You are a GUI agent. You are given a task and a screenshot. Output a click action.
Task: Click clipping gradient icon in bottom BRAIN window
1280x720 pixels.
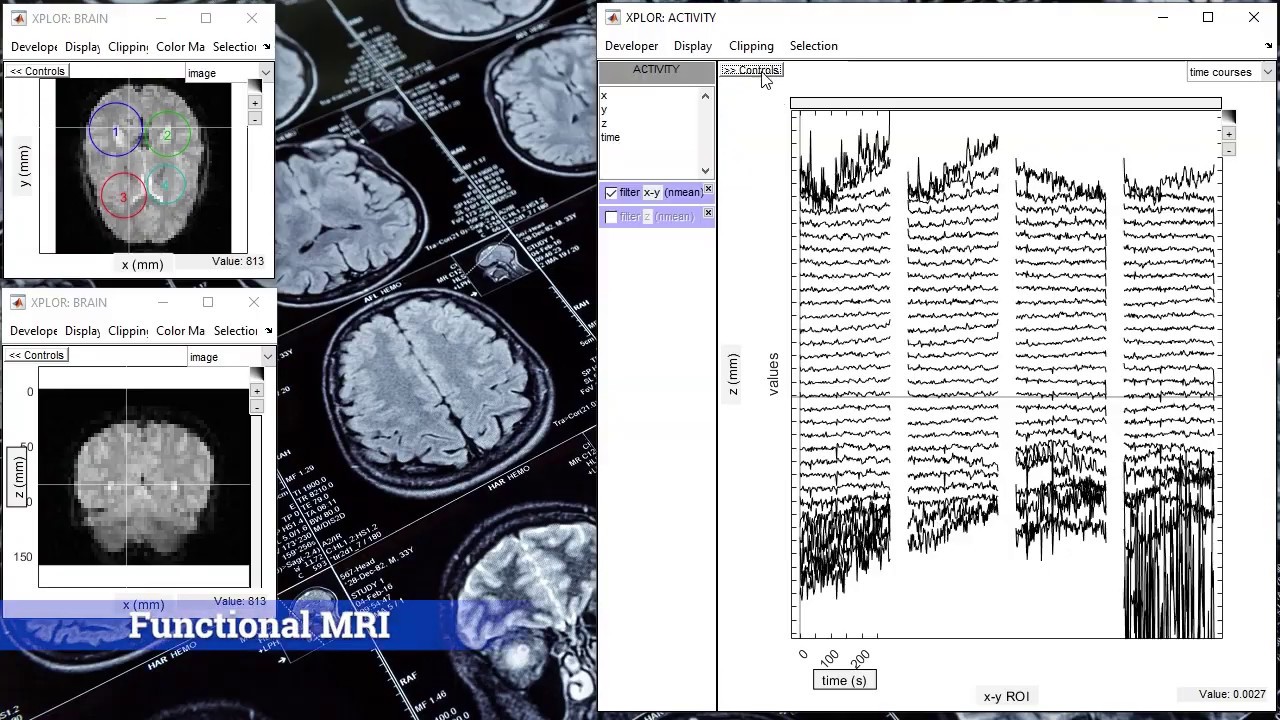click(x=257, y=375)
